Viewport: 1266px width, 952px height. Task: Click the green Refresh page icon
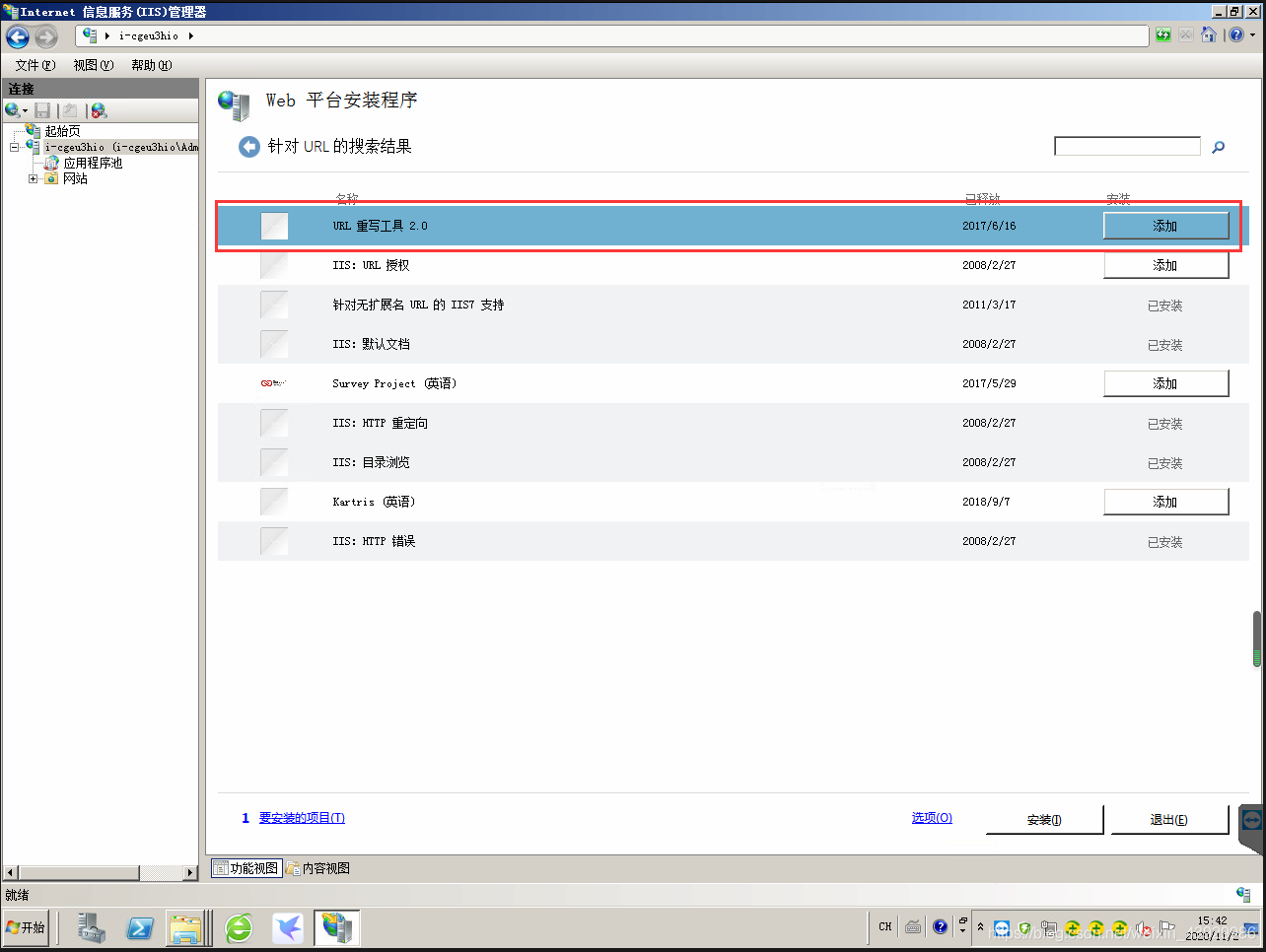click(1163, 35)
